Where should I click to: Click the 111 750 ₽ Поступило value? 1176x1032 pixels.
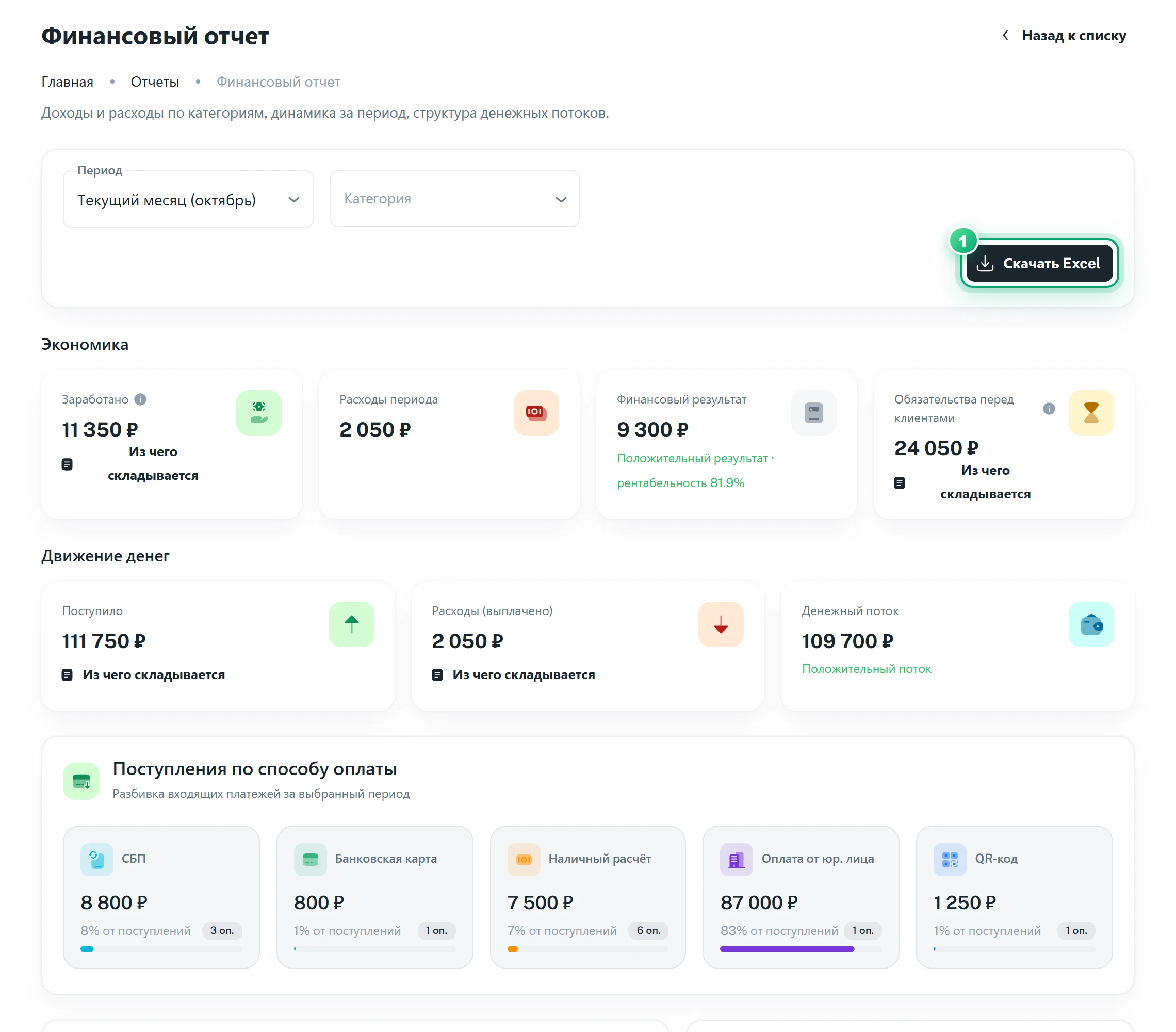click(x=104, y=641)
